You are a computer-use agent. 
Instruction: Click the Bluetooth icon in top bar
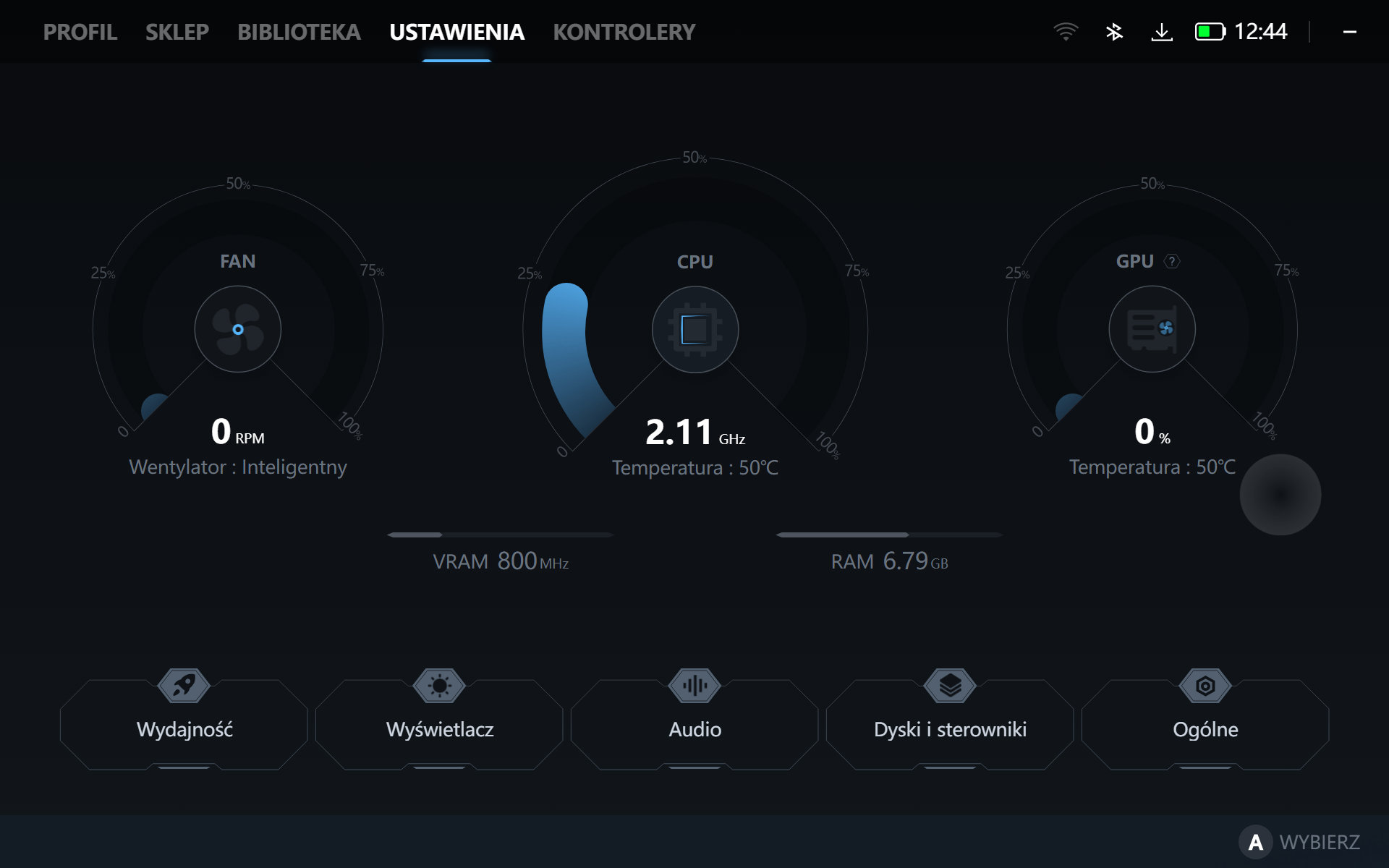1114,32
